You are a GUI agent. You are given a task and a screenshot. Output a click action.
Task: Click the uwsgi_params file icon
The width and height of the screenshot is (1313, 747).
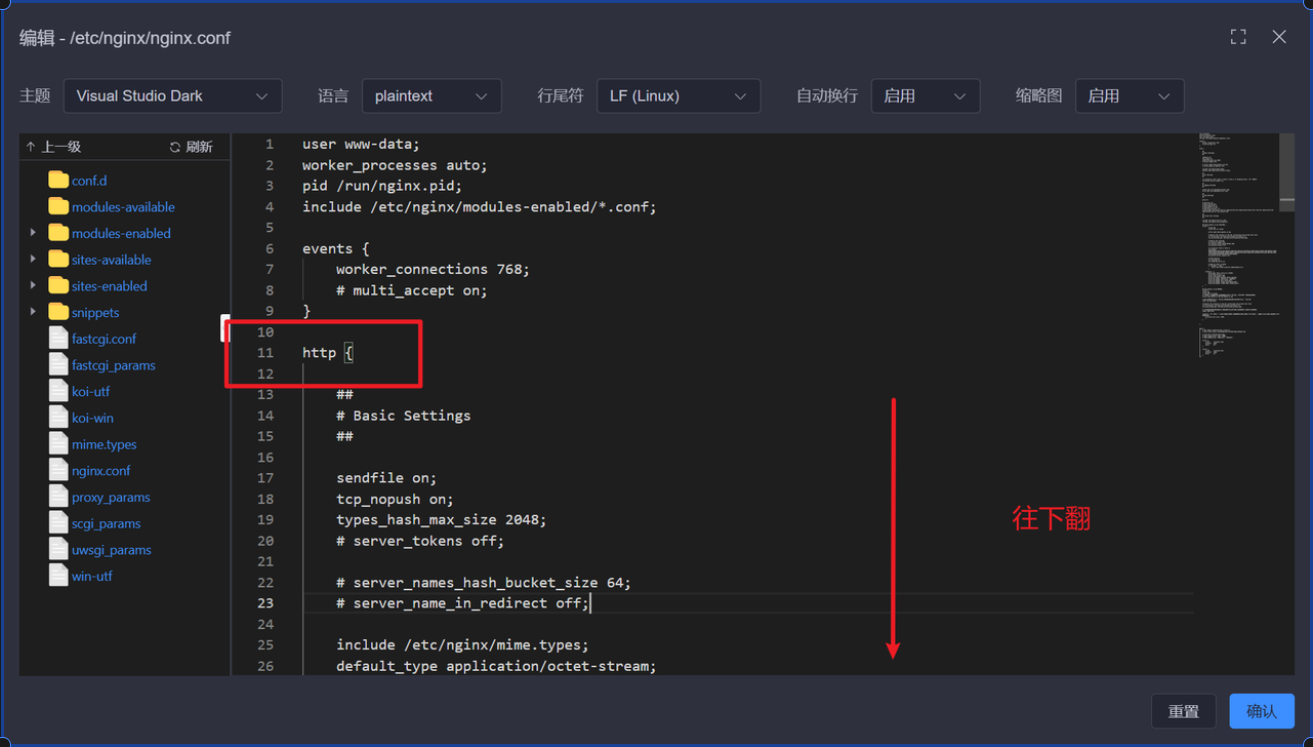58,549
